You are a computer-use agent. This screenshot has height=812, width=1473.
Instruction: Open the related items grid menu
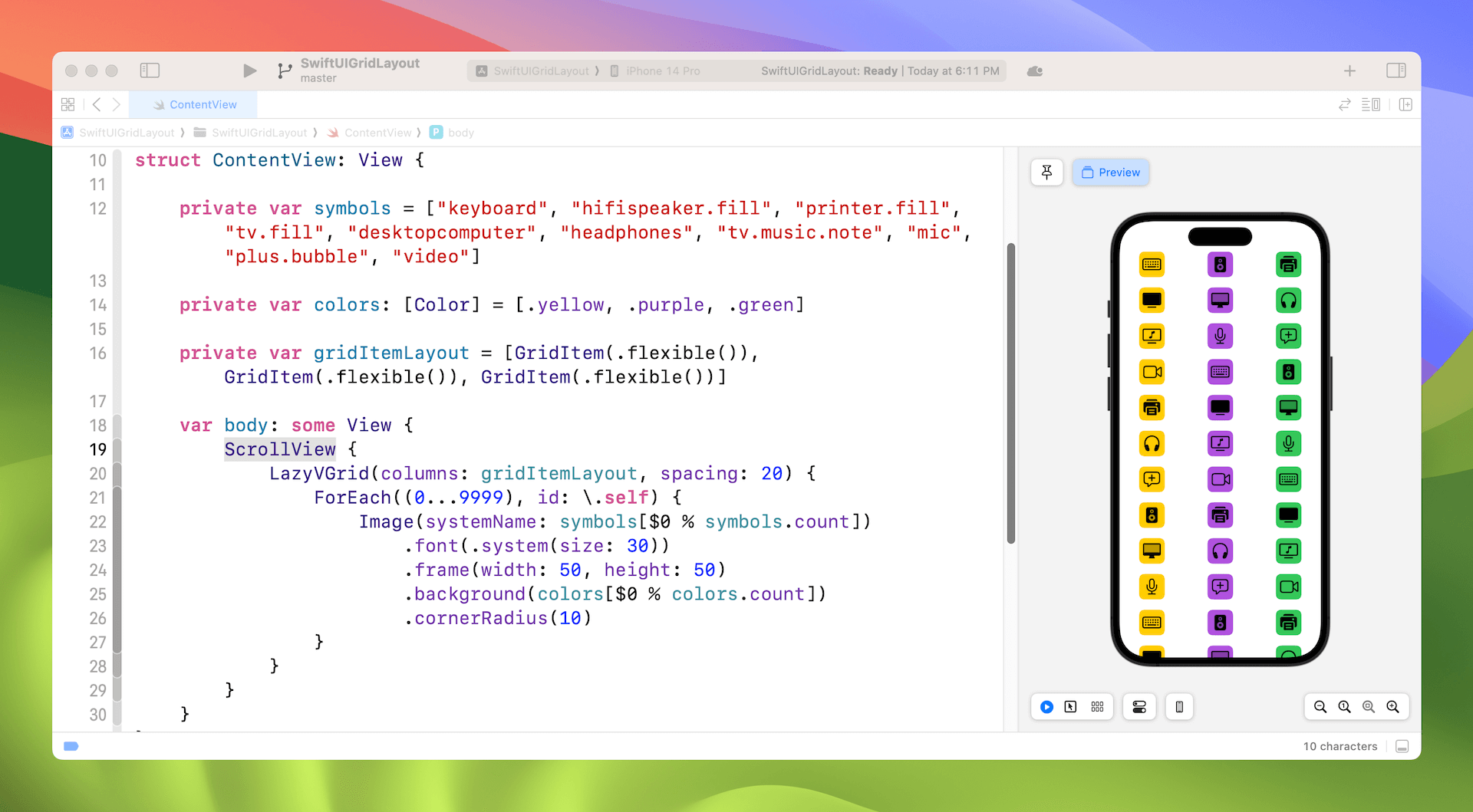[x=68, y=104]
